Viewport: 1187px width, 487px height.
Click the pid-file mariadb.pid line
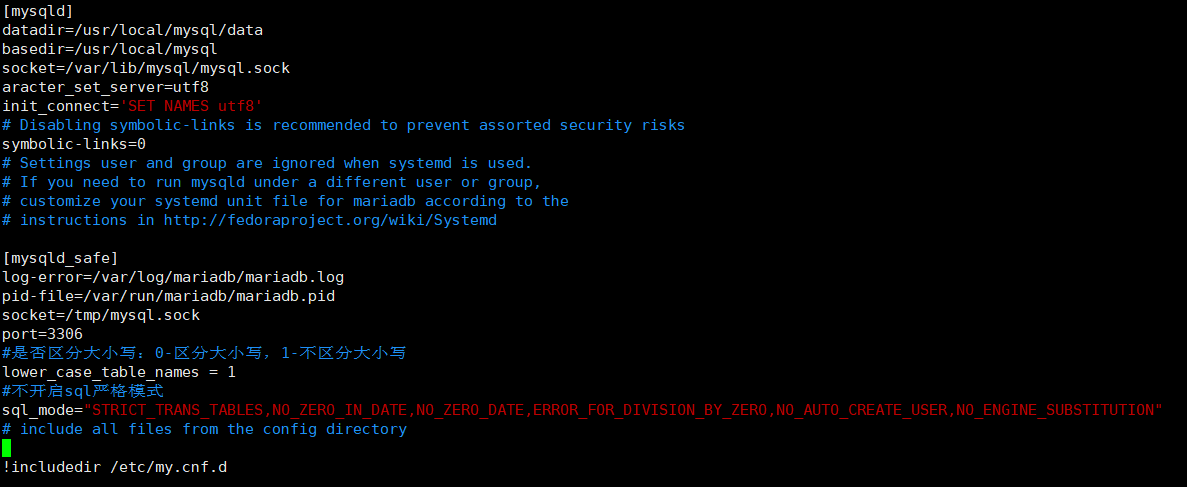(169, 296)
